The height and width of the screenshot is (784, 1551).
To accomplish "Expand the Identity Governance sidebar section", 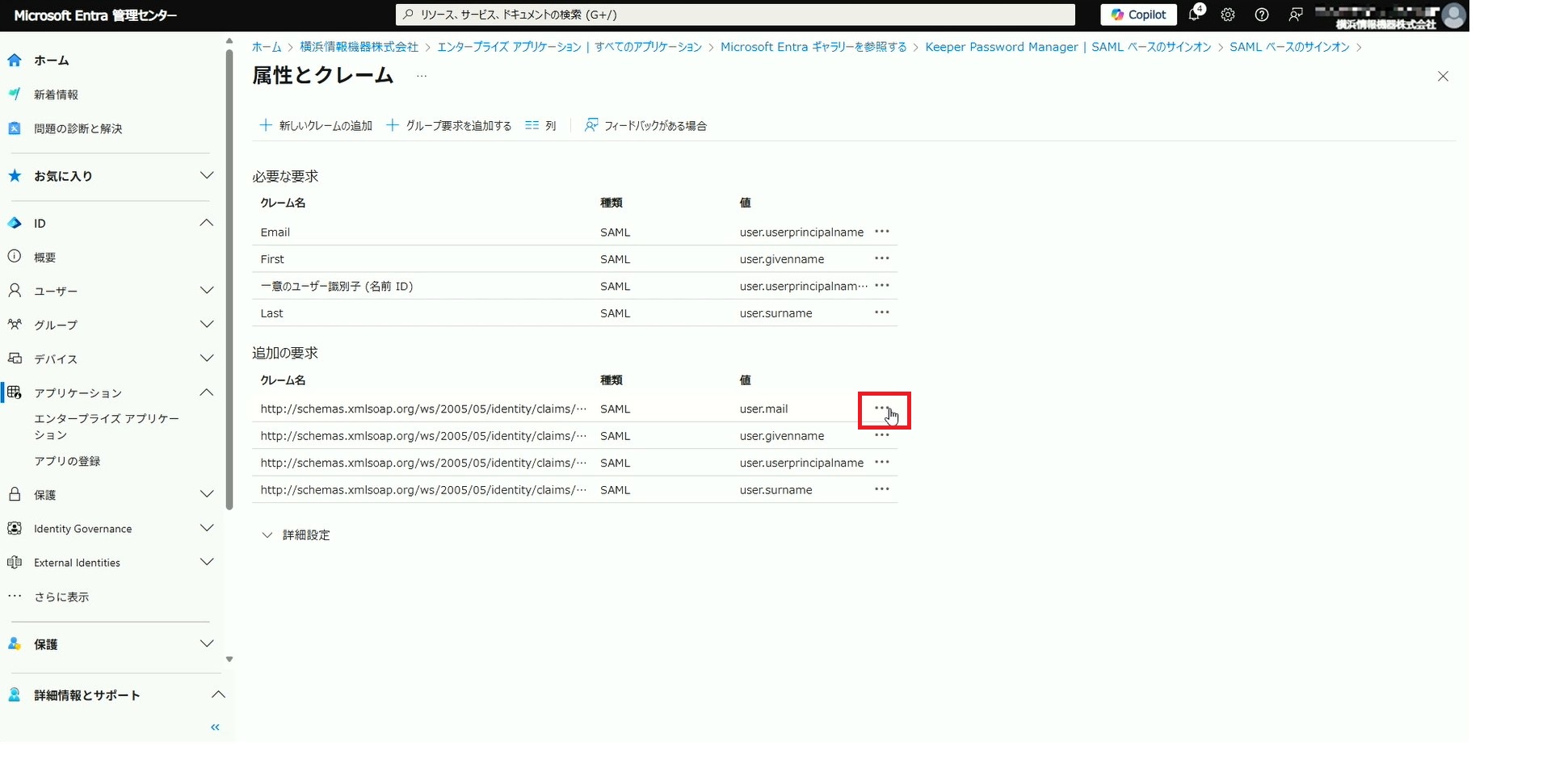I will 207,529.
